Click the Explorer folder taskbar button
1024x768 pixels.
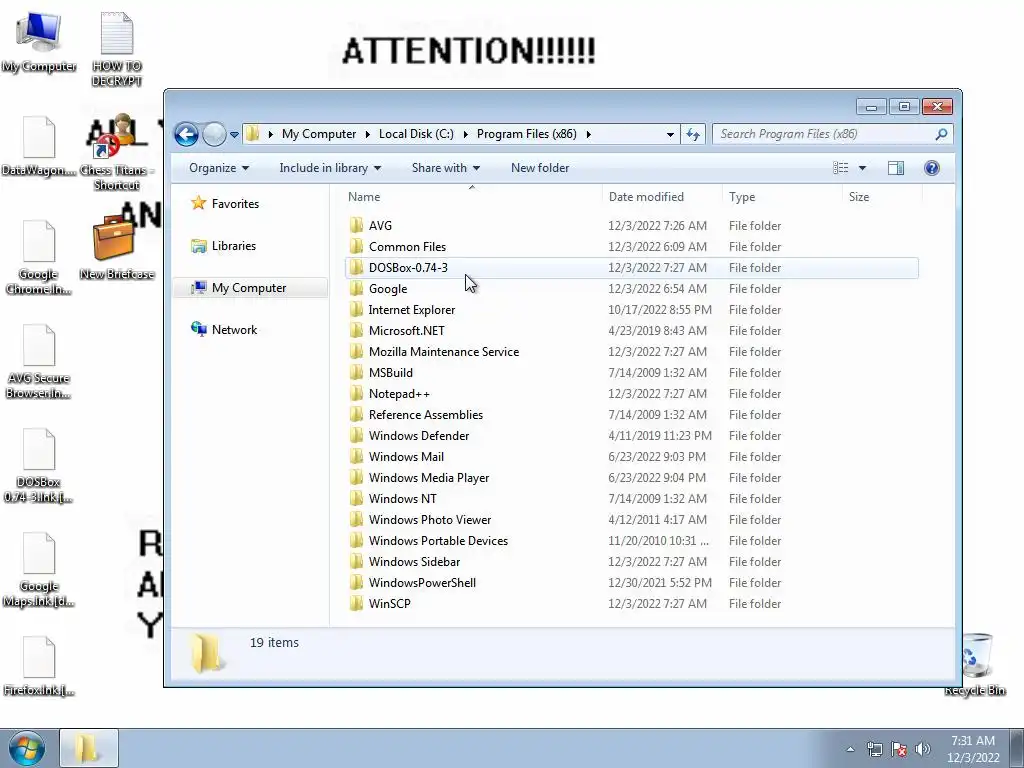pyautogui.click(x=89, y=748)
